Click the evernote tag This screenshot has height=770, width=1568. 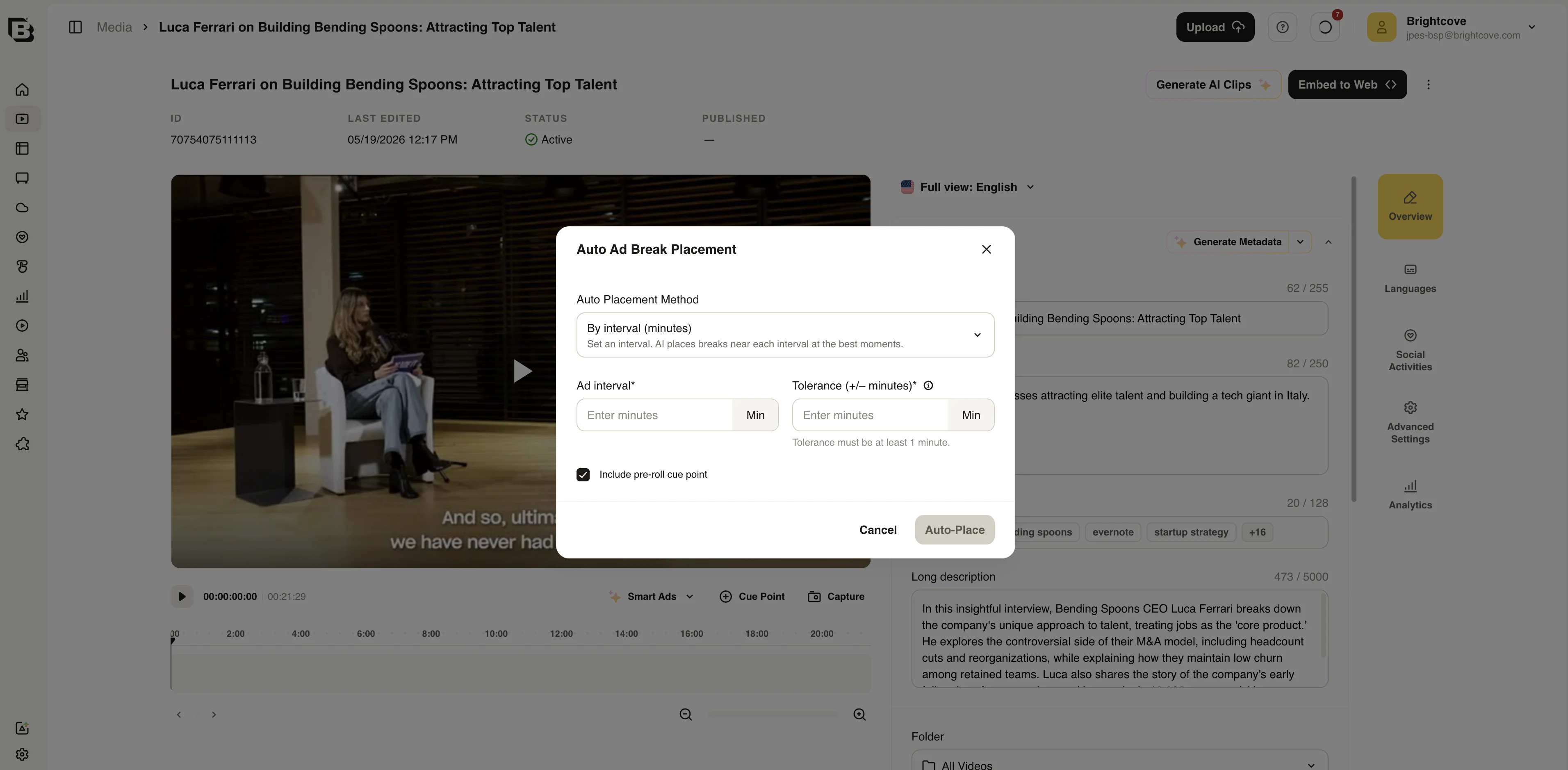[1113, 533]
